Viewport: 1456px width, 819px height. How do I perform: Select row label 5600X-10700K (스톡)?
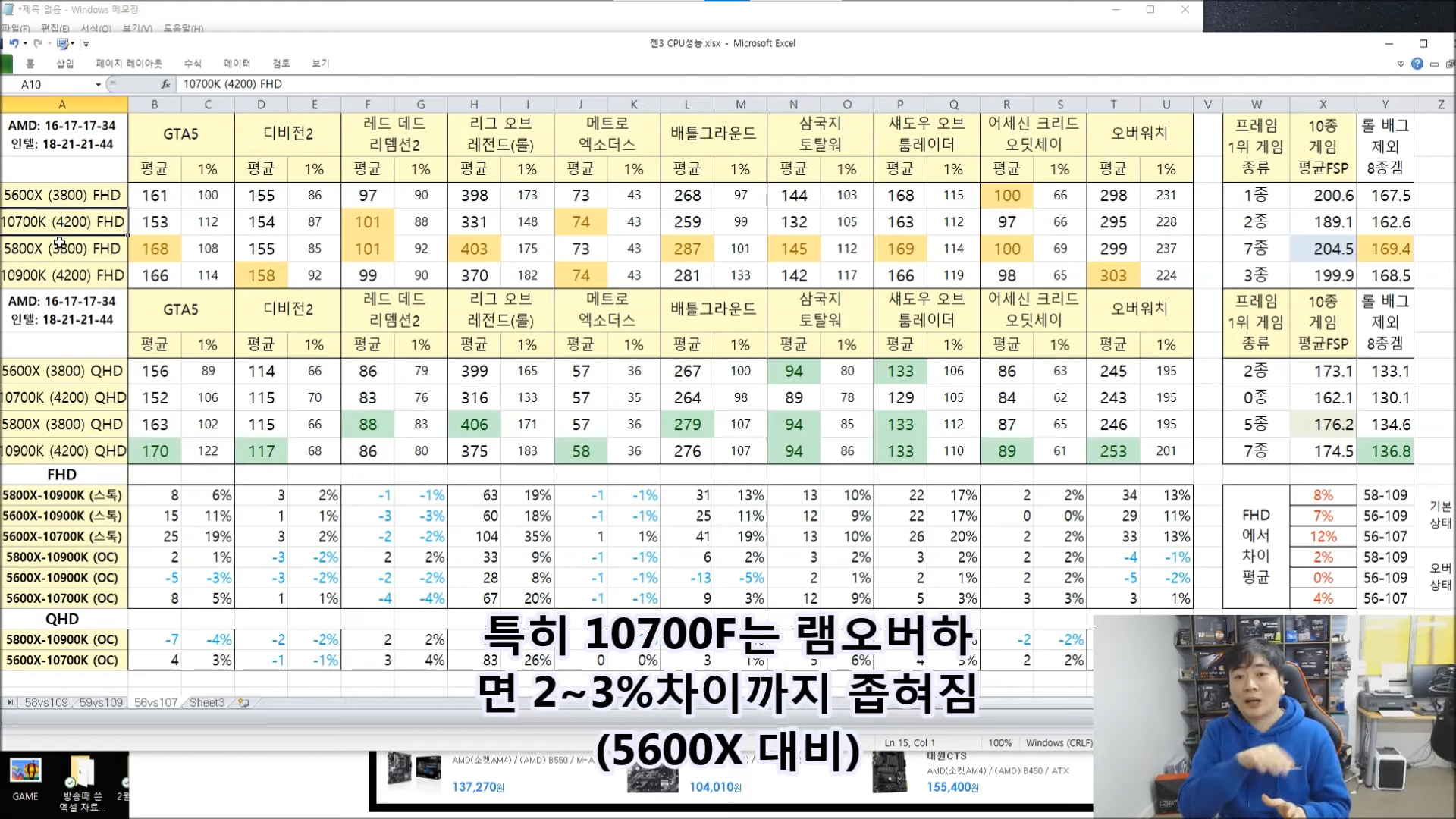(x=63, y=537)
